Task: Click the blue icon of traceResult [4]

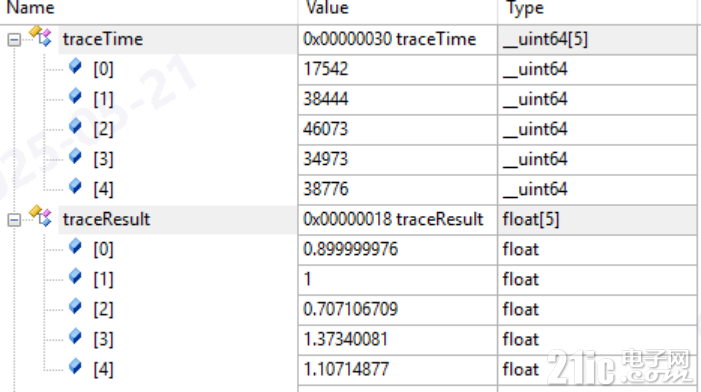Action: [76, 366]
